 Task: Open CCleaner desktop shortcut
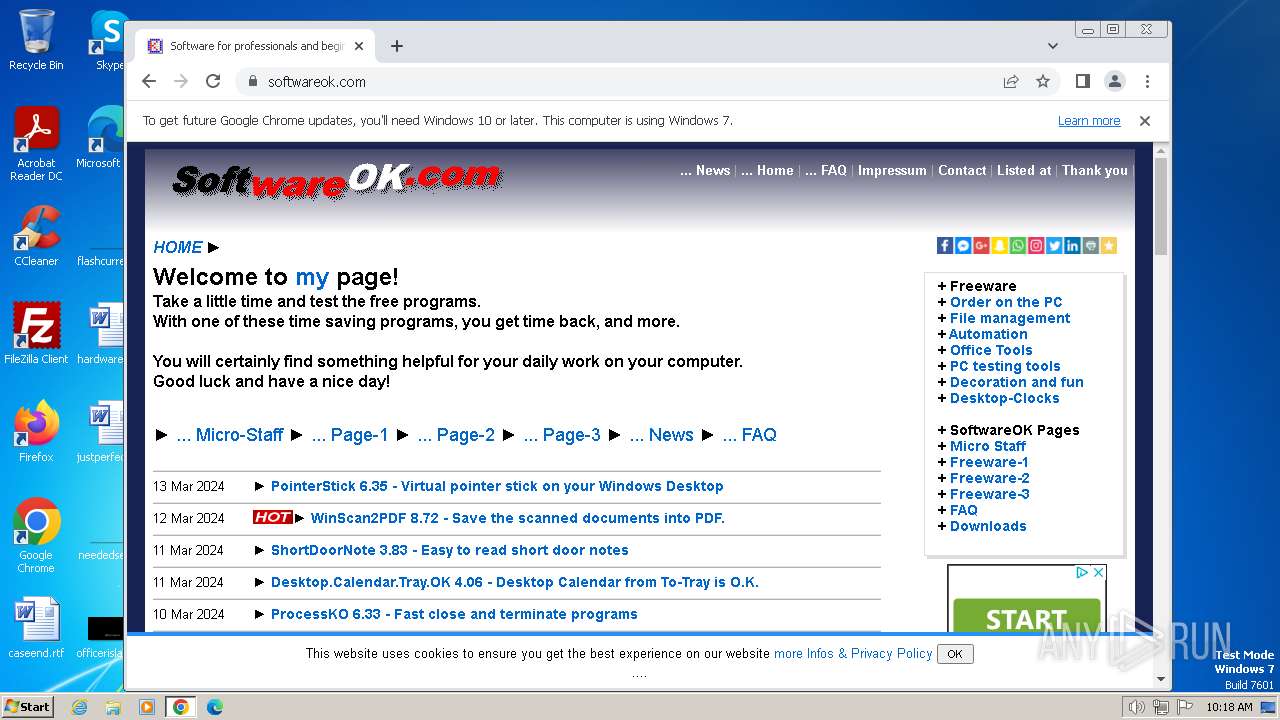tap(36, 236)
